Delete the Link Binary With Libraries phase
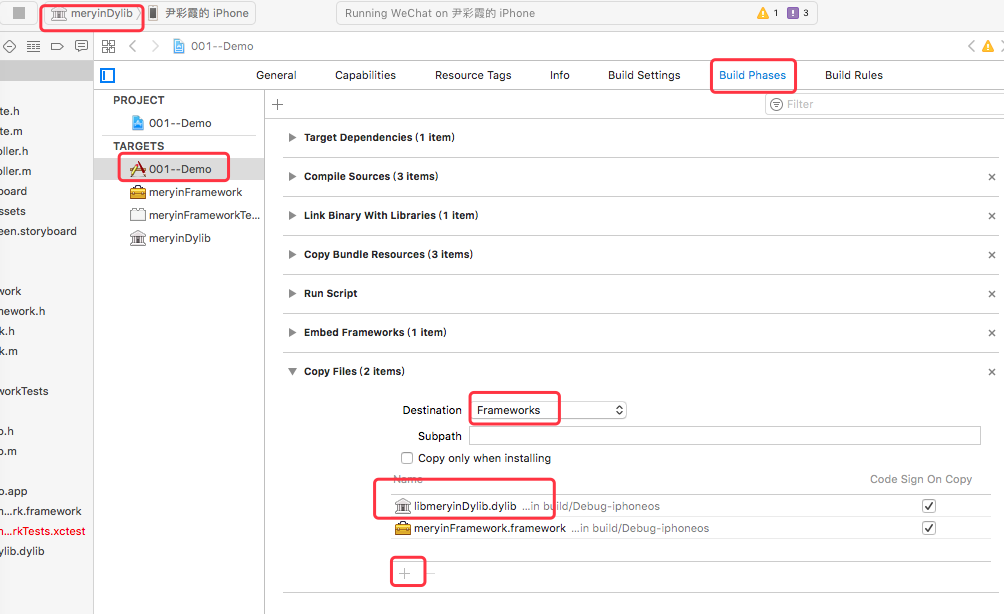Viewport: 1004px width, 614px height. click(992, 216)
